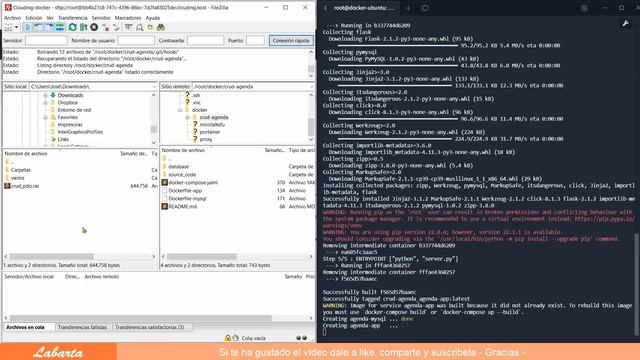
Task: Open the Transferencia menu
Action: pos(72,18)
